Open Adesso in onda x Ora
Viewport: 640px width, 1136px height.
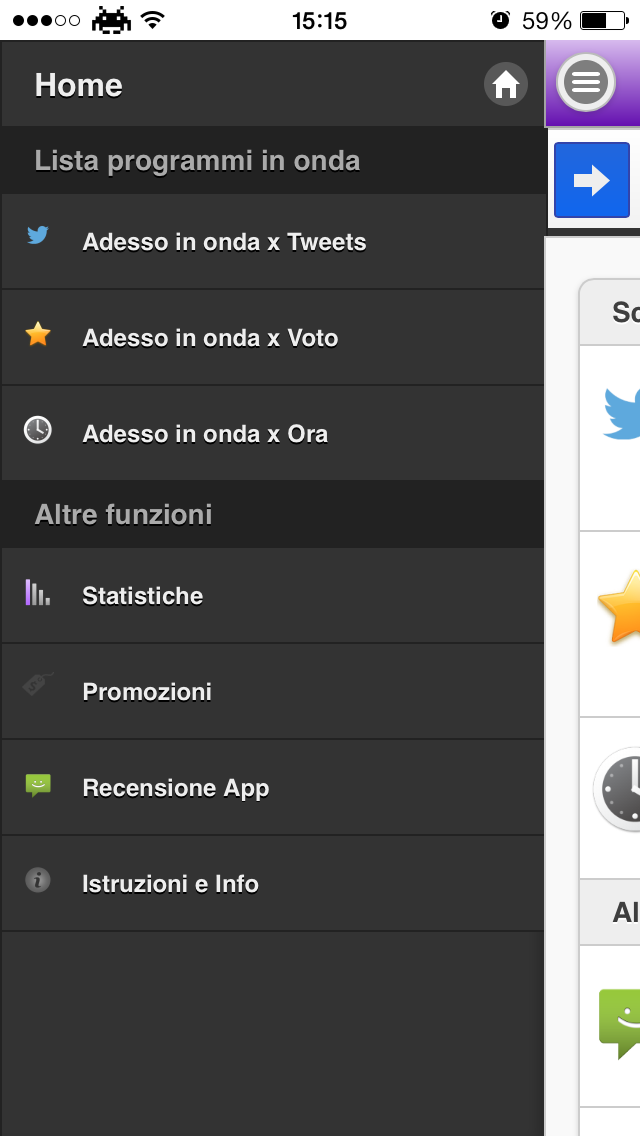click(x=205, y=434)
